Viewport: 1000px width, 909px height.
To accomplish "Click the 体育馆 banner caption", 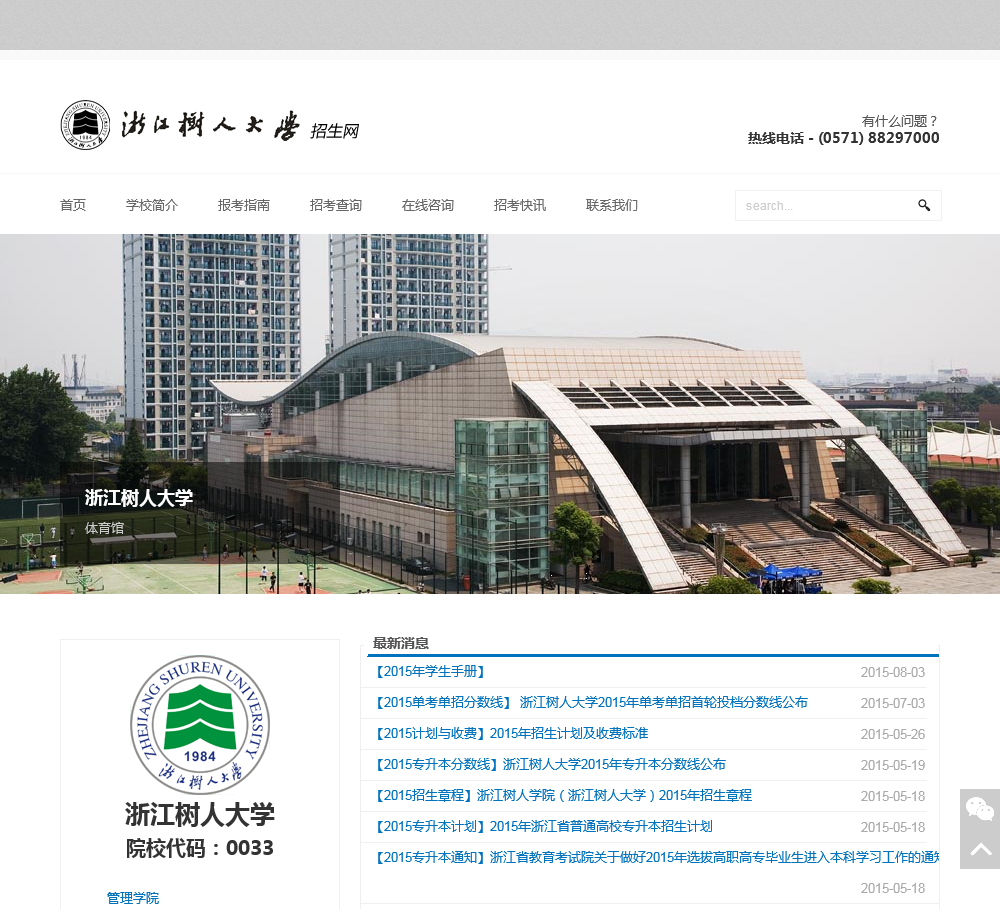I will point(104,528).
